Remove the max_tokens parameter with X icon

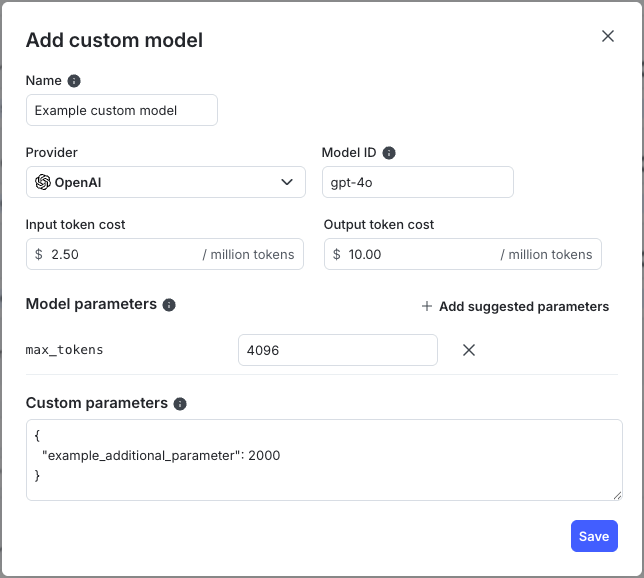468,350
